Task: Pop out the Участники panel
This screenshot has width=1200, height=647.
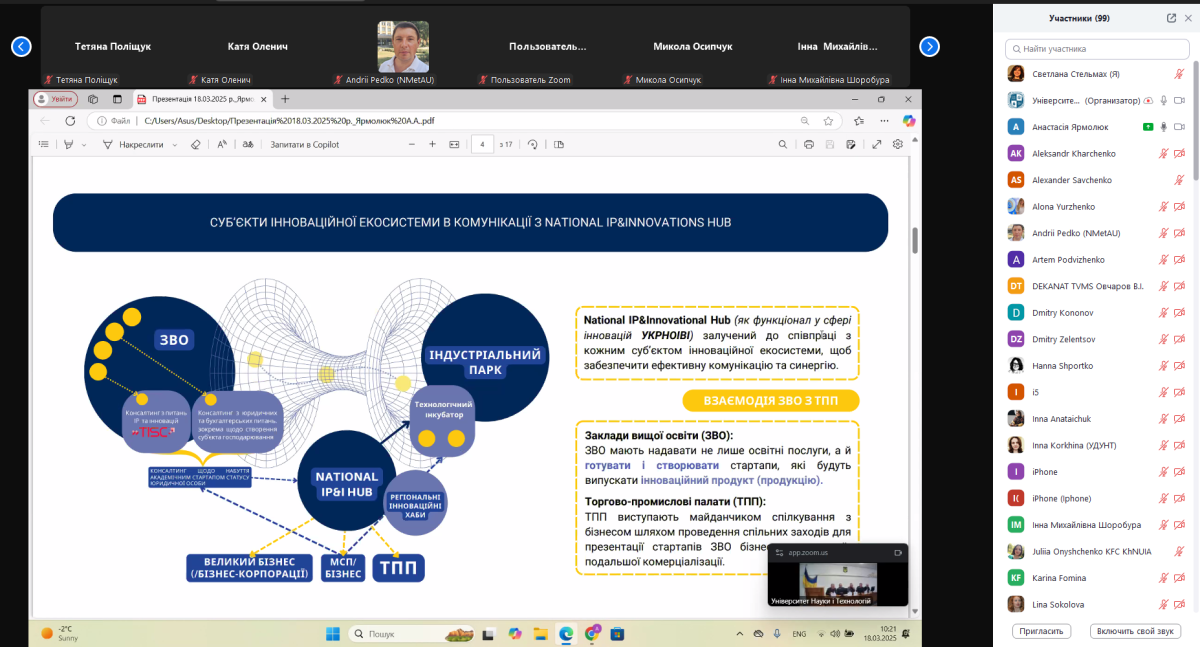Action: (1171, 18)
